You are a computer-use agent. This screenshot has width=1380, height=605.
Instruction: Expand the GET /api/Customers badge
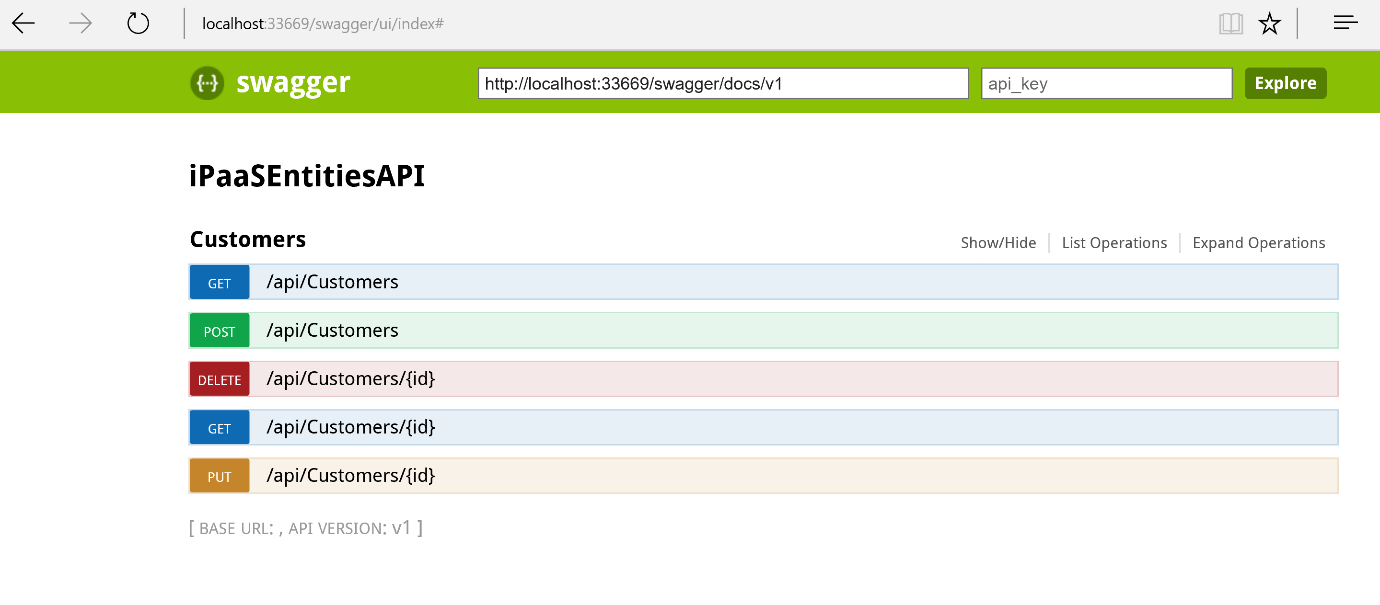click(x=219, y=283)
